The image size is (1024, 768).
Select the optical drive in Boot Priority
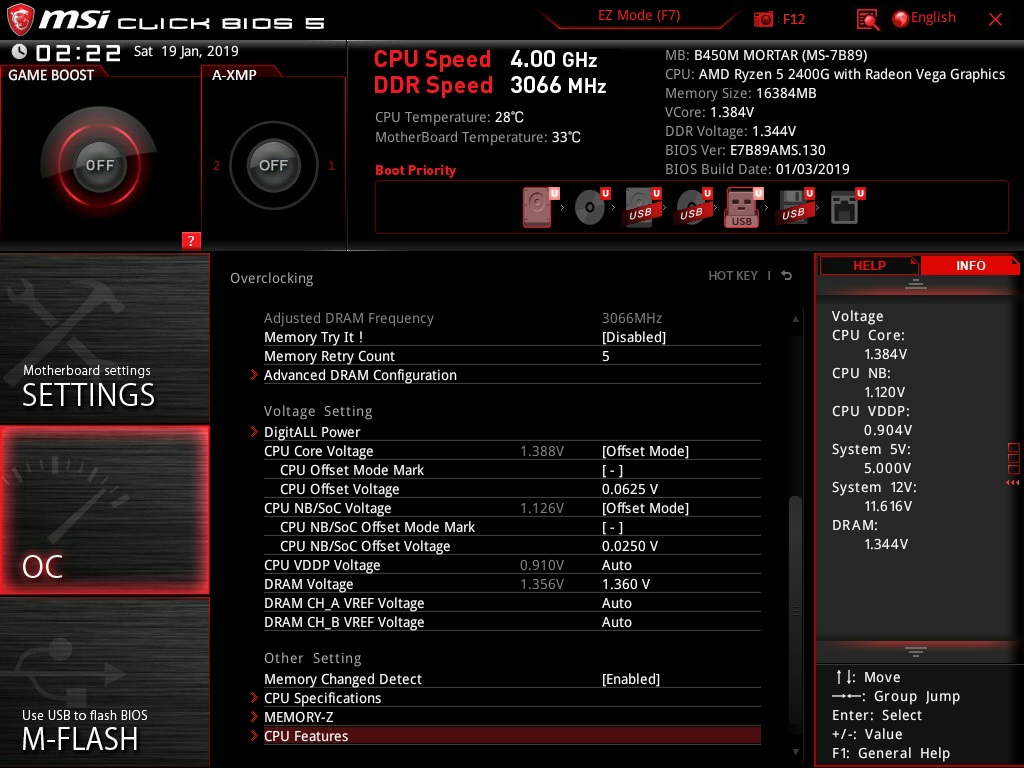(x=588, y=205)
